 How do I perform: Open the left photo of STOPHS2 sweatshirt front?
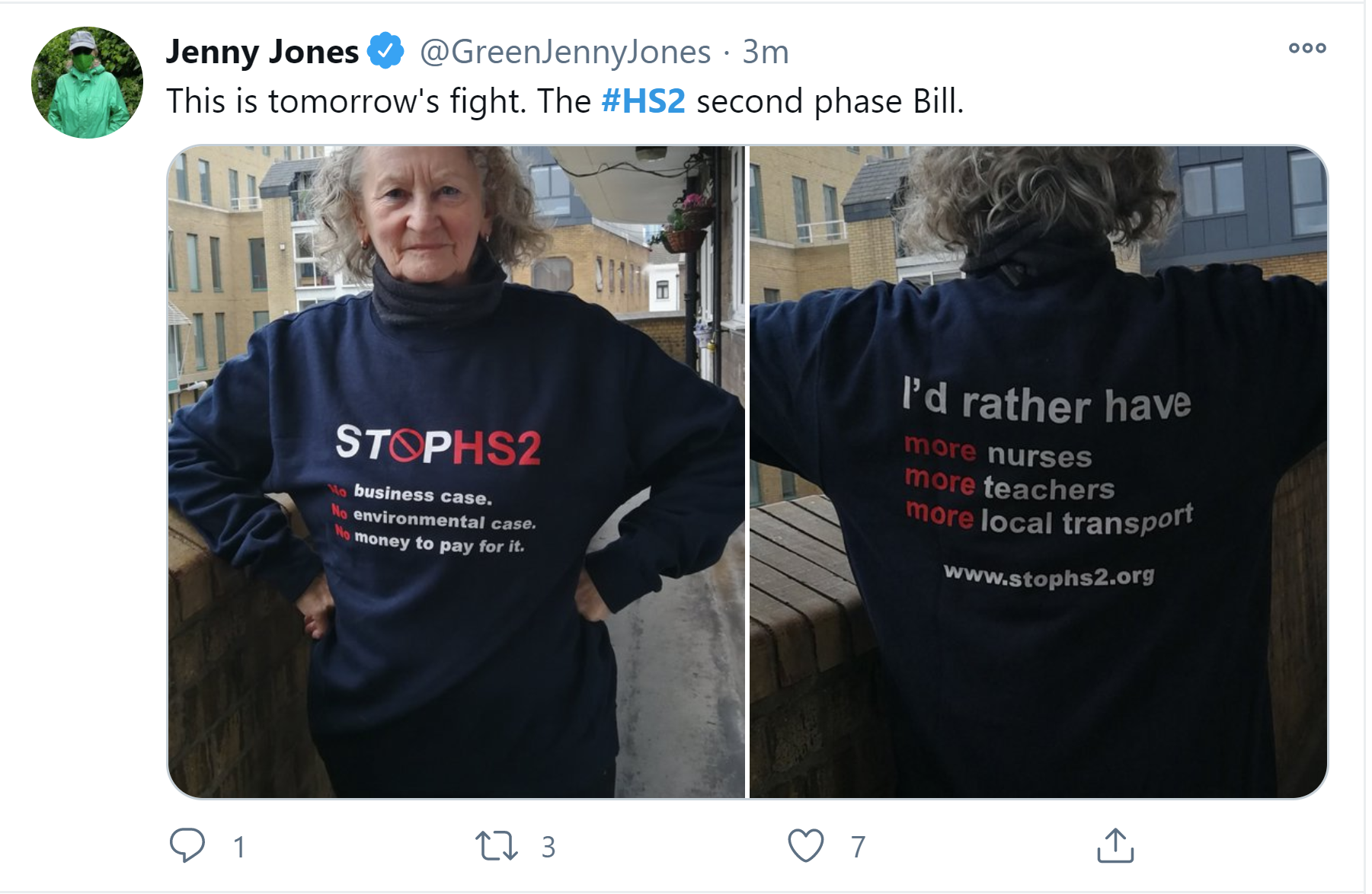[x=456, y=471]
